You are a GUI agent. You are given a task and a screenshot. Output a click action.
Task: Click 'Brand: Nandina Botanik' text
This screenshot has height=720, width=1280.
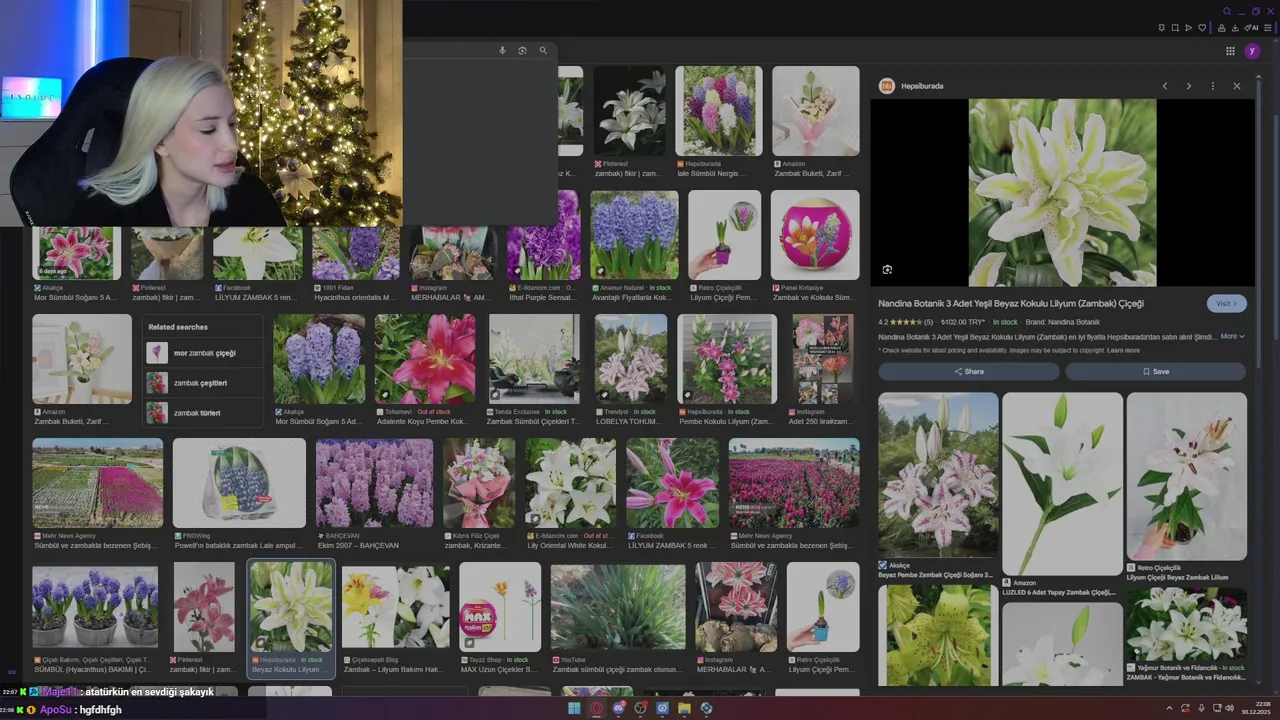[1062, 322]
